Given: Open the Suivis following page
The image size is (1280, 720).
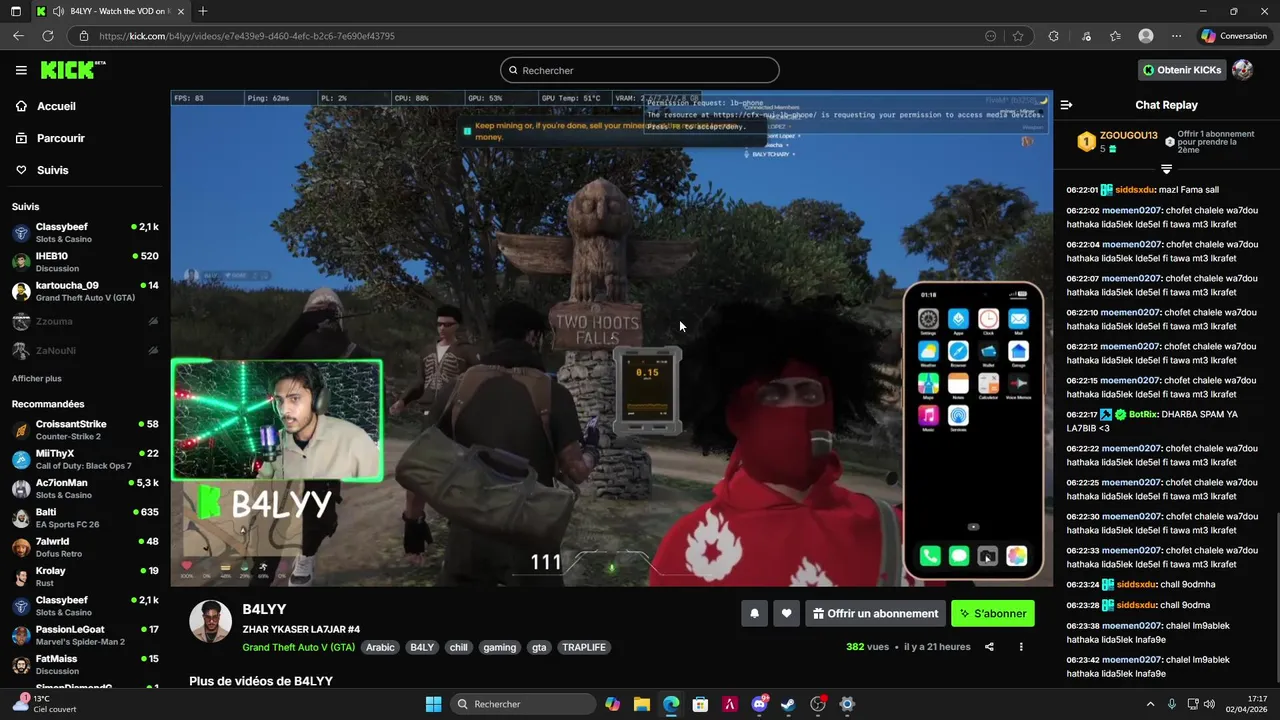Looking at the screenshot, I should (52, 170).
